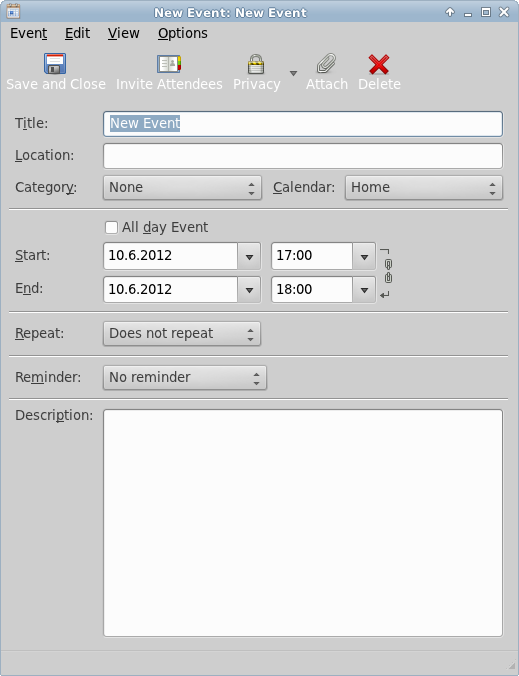Image resolution: width=519 pixels, height=676 pixels.
Task: Click the Save and Close floppy icon
Action: pos(55,64)
